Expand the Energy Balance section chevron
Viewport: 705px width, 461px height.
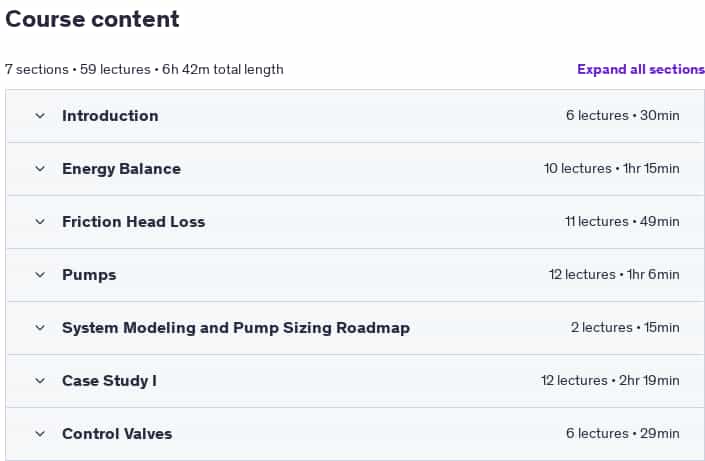(x=40, y=169)
